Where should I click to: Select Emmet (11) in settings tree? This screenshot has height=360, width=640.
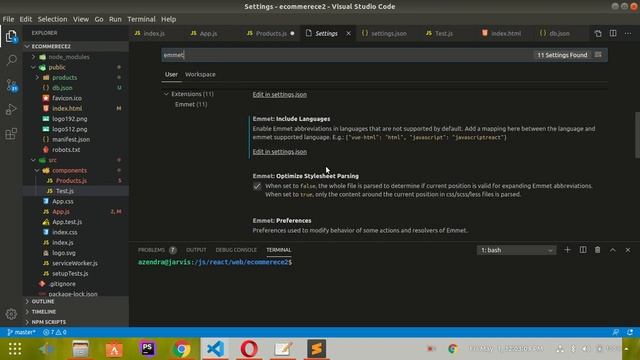191,104
